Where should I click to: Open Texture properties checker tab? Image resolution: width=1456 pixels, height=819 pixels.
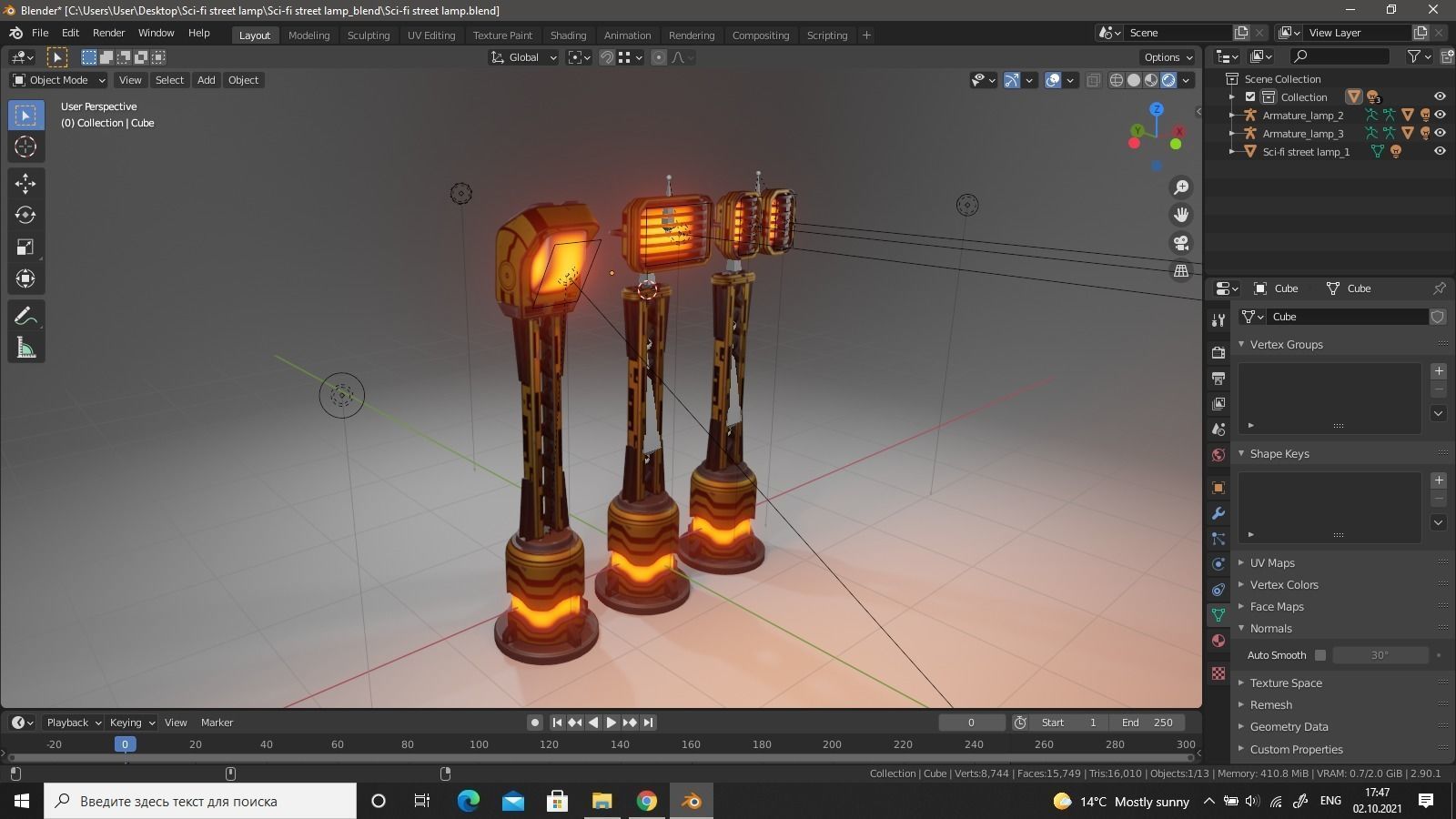[1218, 673]
